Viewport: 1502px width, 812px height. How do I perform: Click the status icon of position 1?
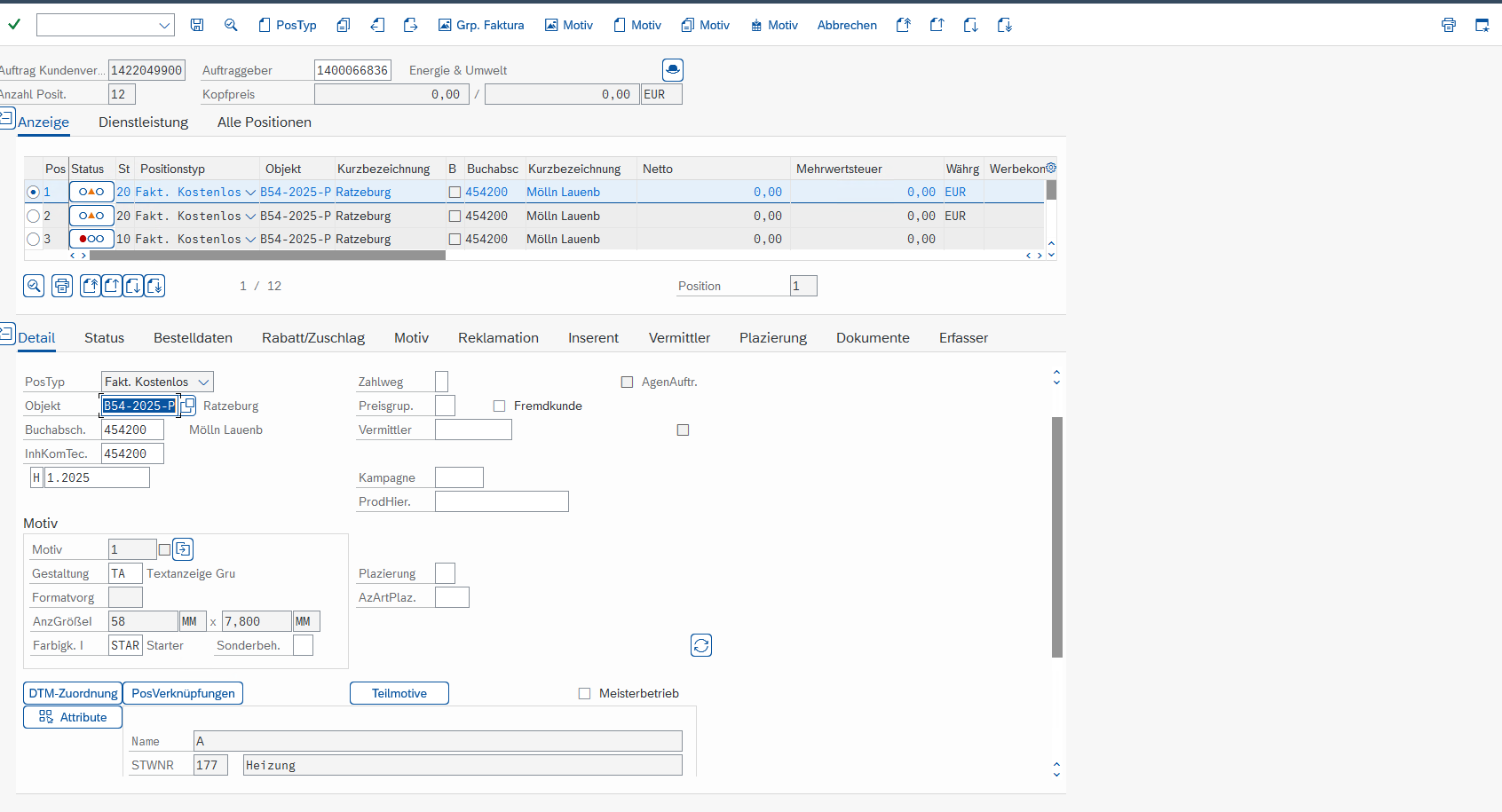click(91, 192)
